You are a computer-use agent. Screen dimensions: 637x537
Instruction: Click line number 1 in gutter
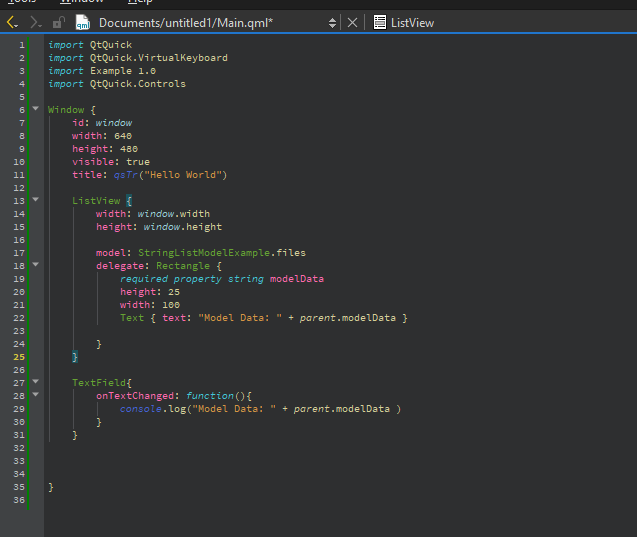click(22, 45)
